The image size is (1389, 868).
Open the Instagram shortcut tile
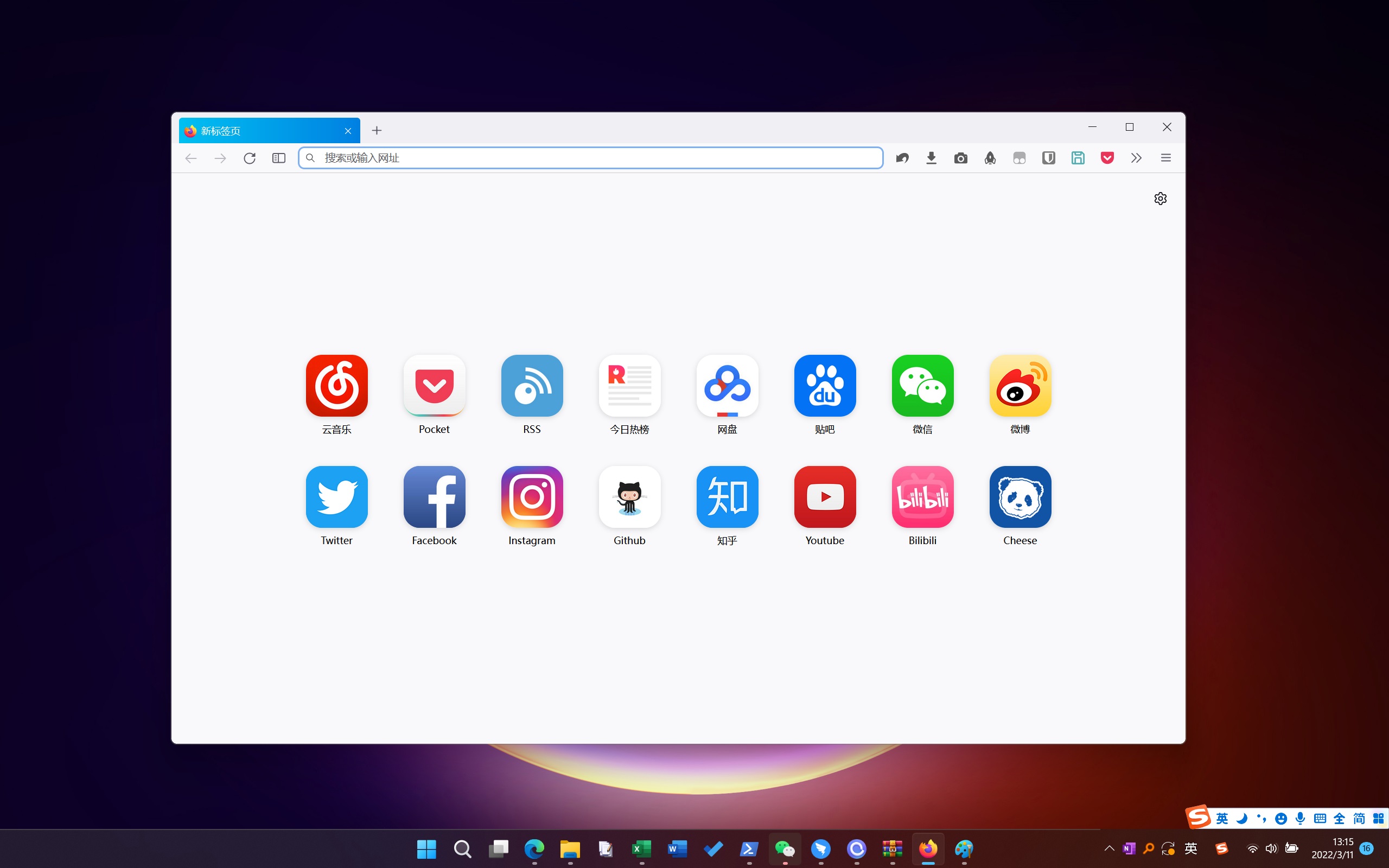tap(532, 496)
